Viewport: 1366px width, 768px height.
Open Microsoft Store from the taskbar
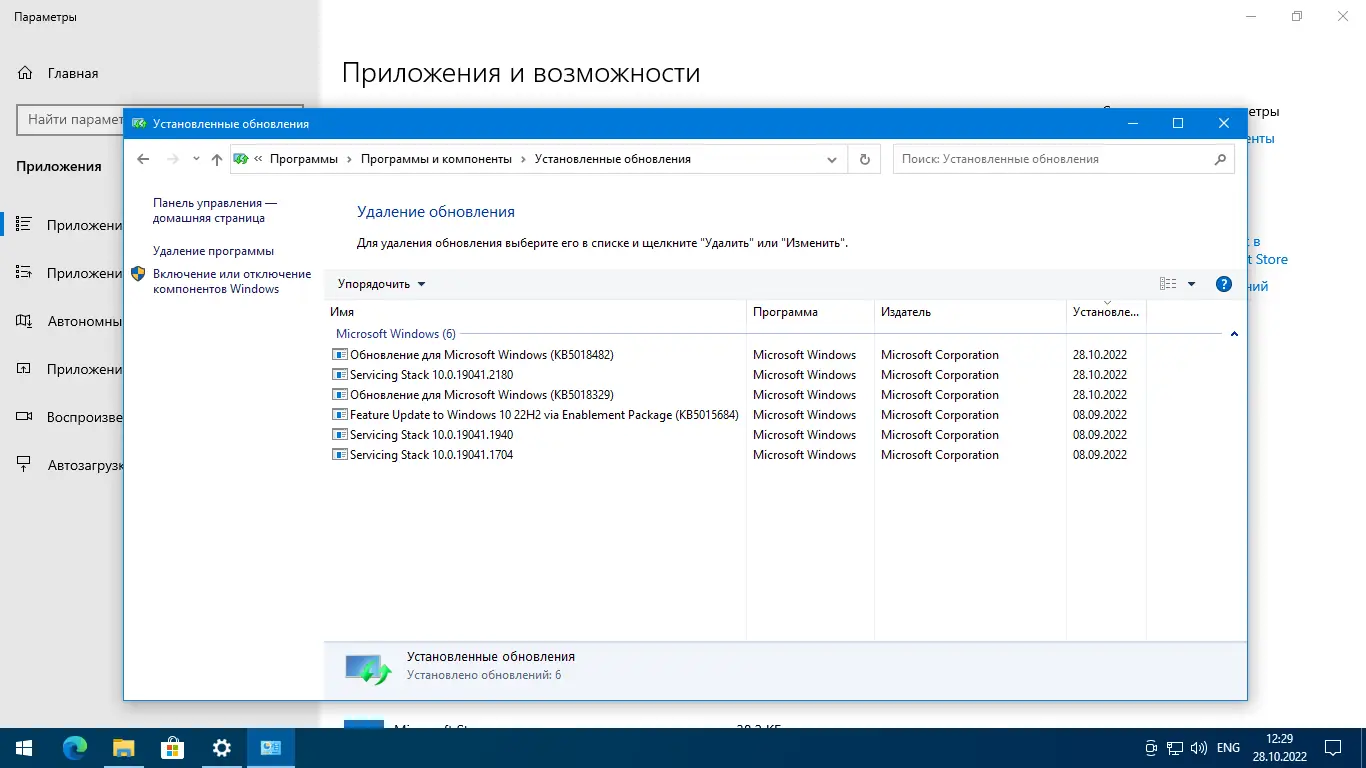172,748
